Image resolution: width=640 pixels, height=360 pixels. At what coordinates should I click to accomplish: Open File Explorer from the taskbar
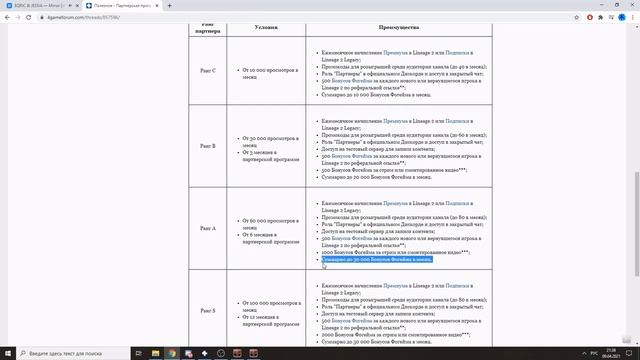point(155,353)
